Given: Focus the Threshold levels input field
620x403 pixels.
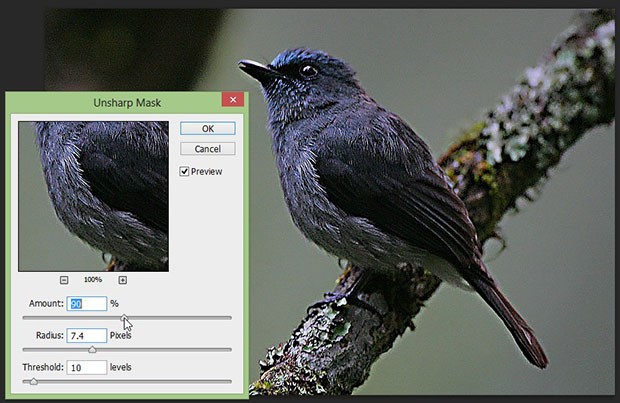Looking at the screenshot, I should click(87, 367).
